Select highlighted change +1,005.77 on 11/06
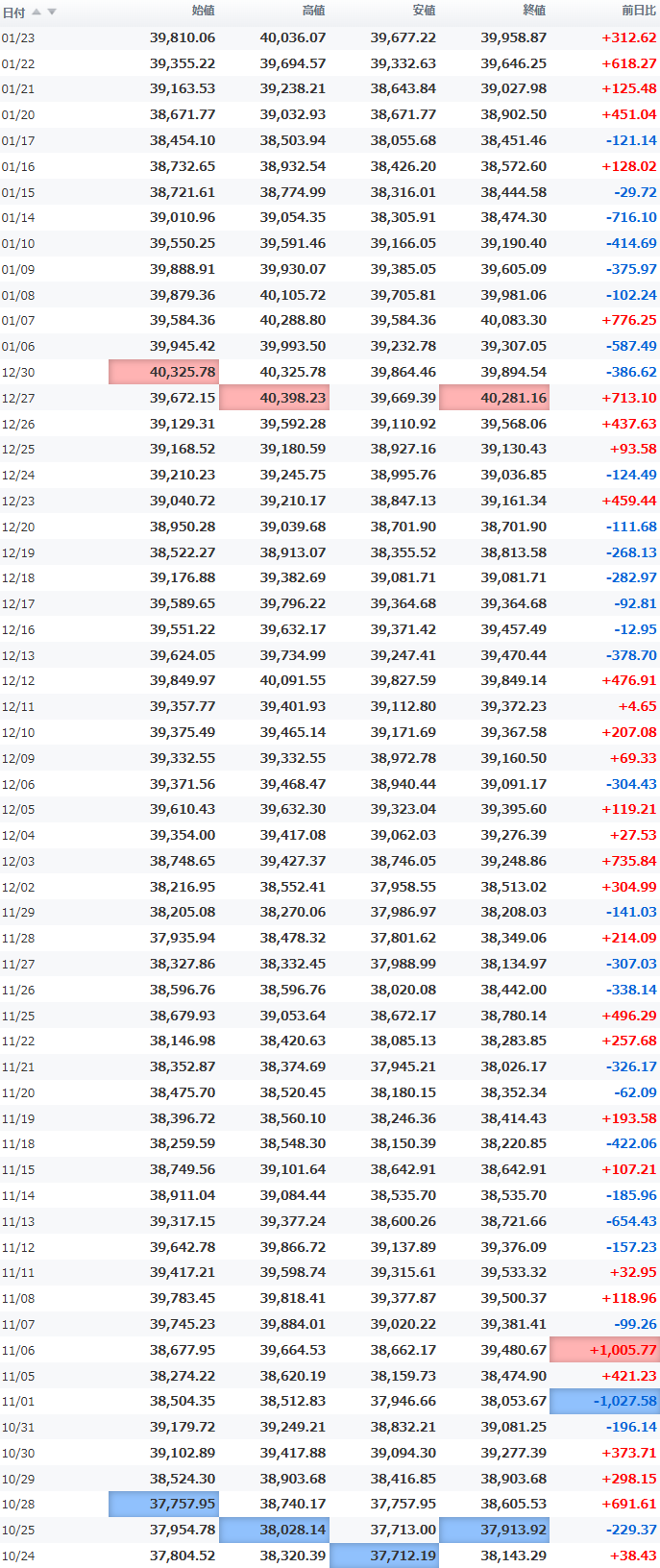 coord(605,1350)
